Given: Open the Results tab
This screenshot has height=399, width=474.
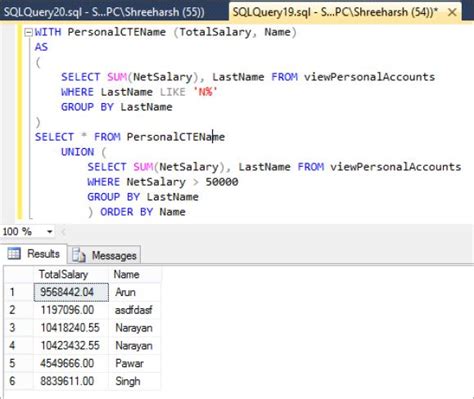Looking at the screenshot, I should point(33,254).
